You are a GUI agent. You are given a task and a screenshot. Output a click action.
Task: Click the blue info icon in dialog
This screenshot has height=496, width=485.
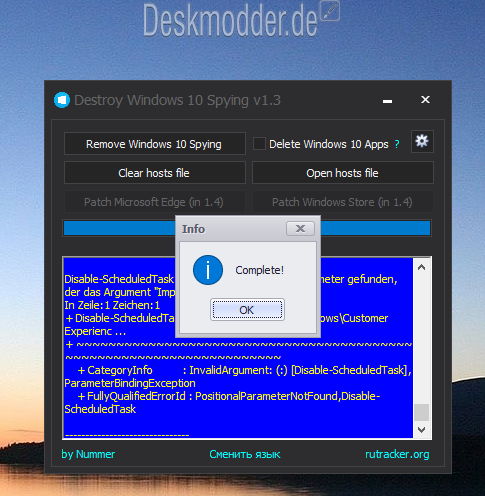[x=208, y=270]
